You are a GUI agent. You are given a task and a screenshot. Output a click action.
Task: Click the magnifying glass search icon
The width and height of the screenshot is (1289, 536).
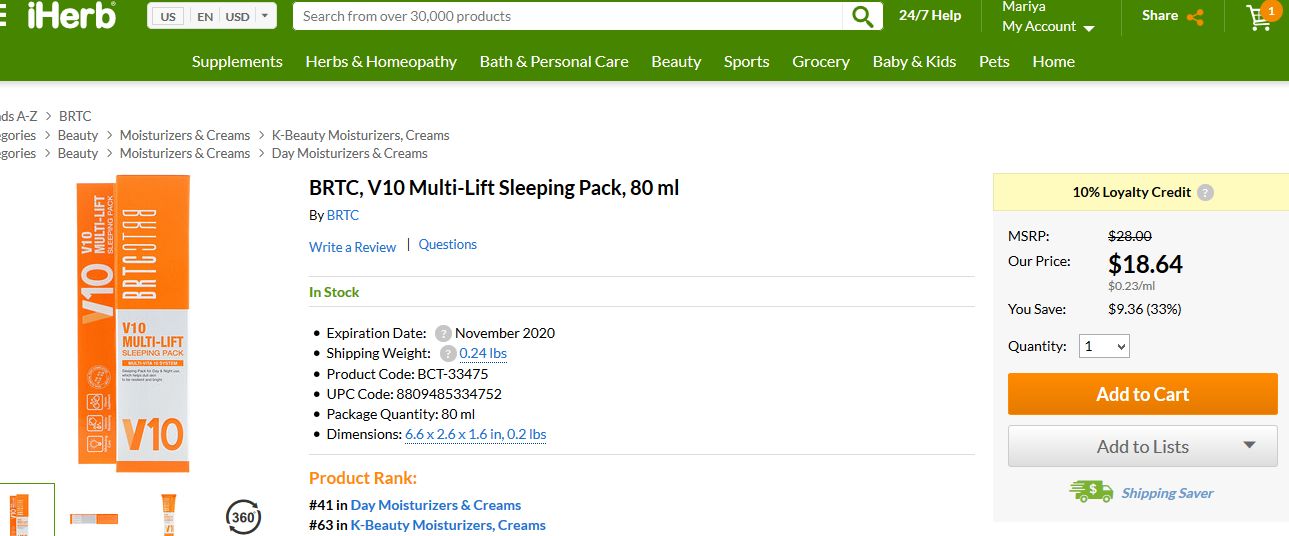coord(862,16)
